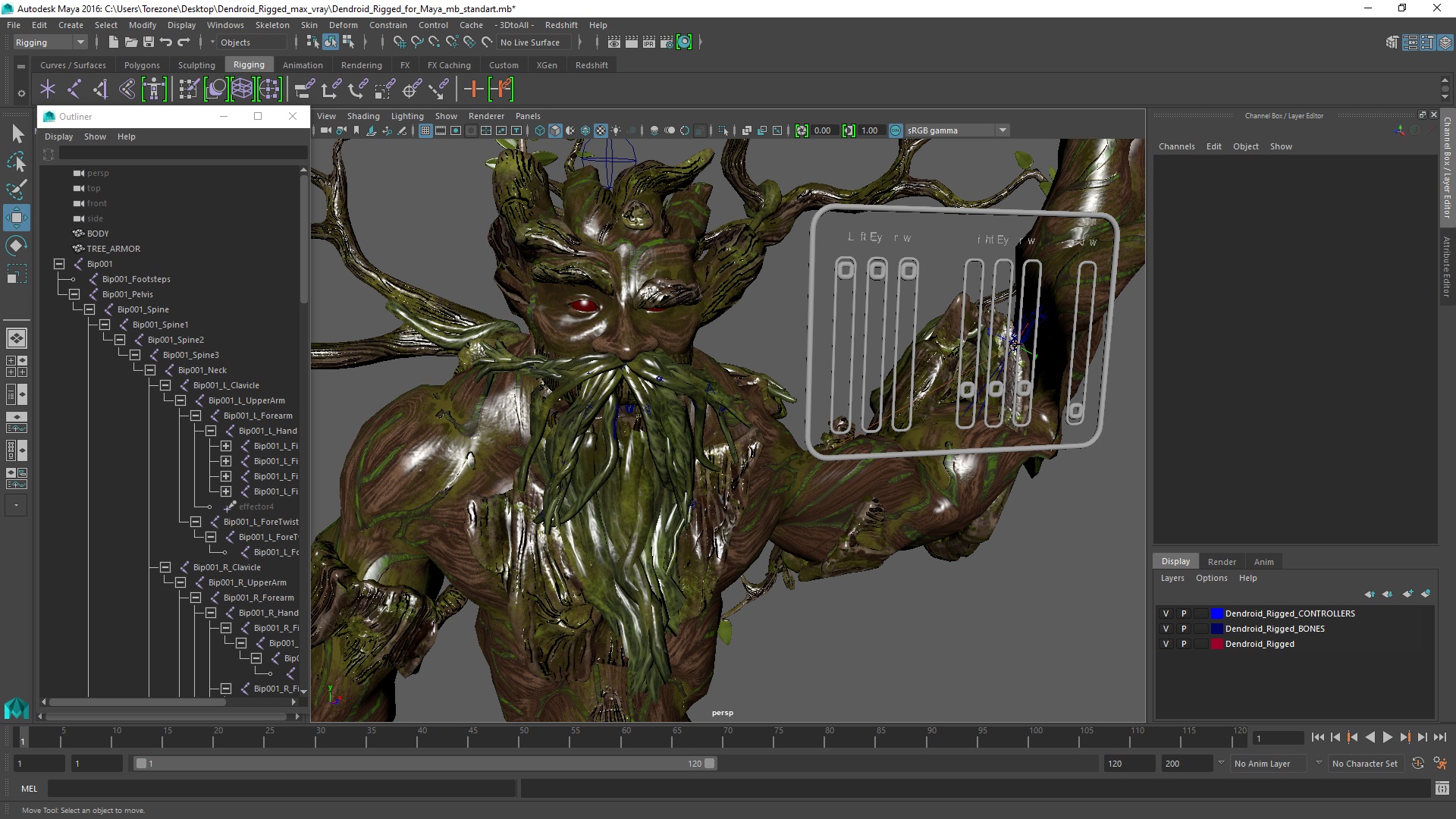Switch to the Animation shelf tab
1456x819 pixels.
pyautogui.click(x=303, y=65)
